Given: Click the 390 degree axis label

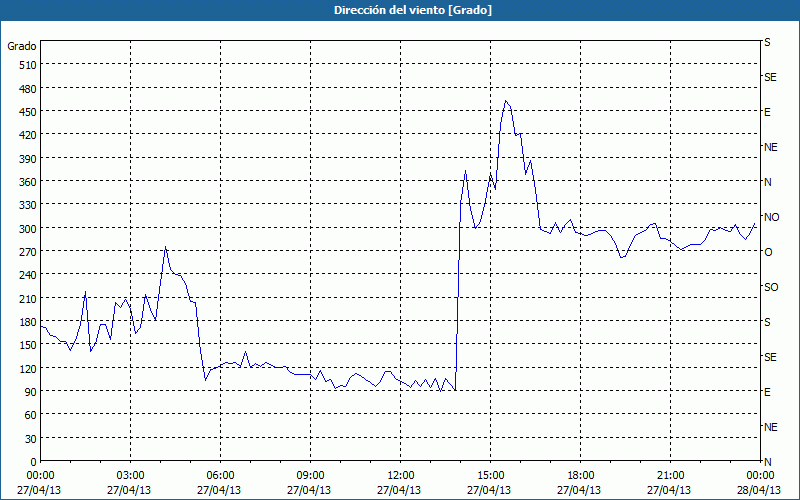Looking at the screenshot, I should (28, 159).
